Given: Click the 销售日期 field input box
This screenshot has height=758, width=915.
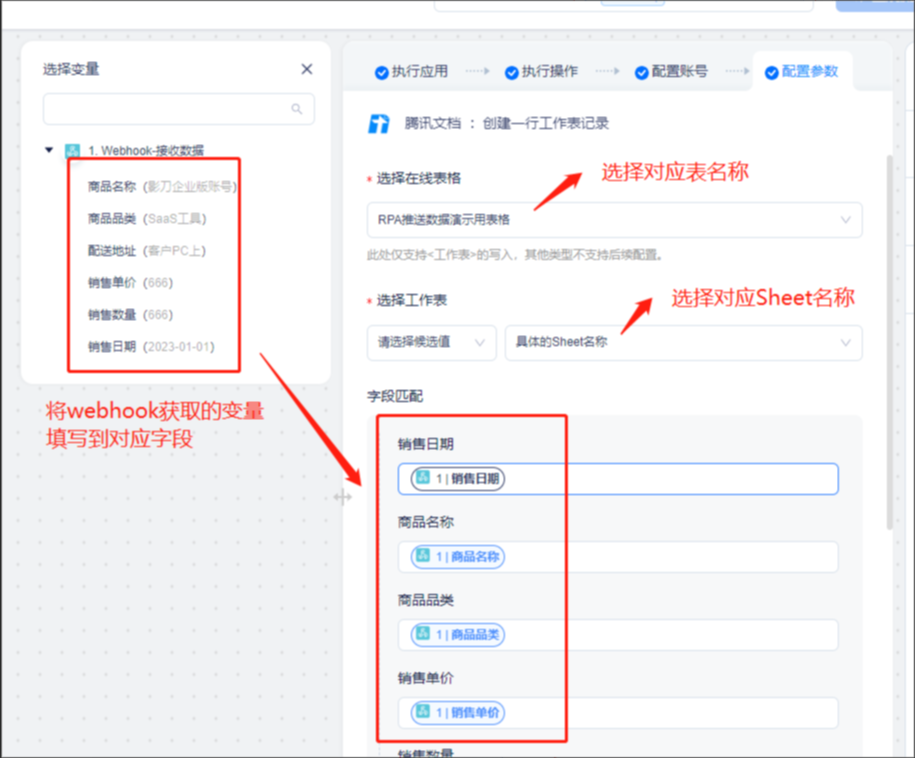Looking at the screenshot, I should click(x=618, y=479).
